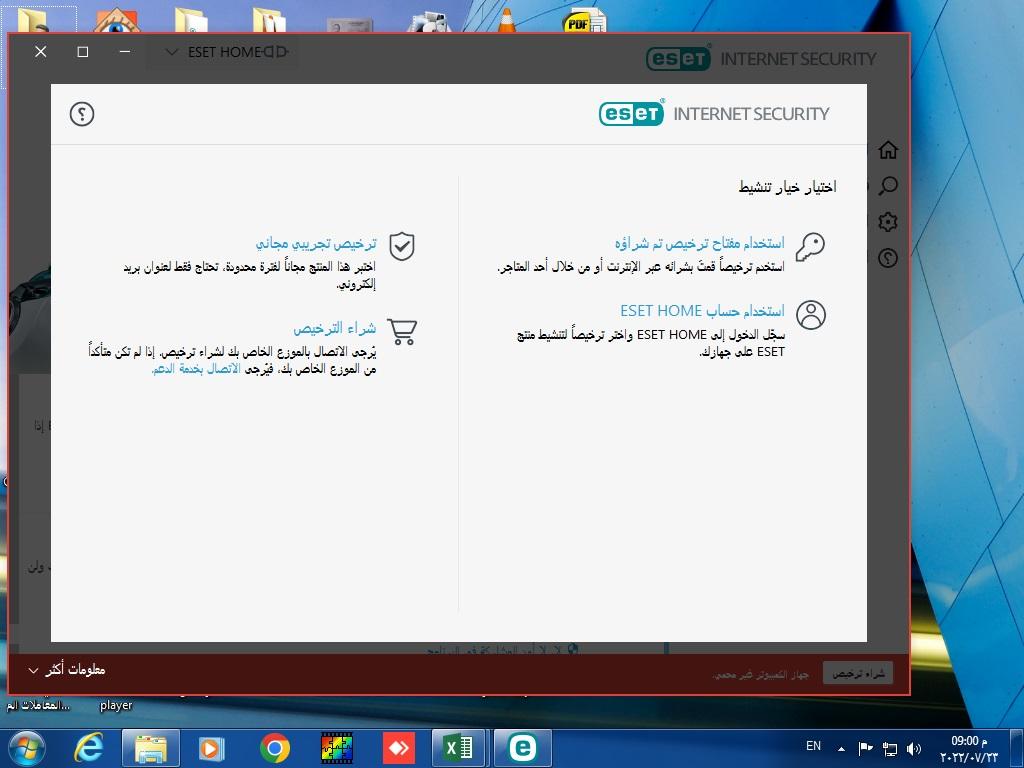Open the volume control in system tray
This screenshot has height=768, width=1024.
(914, 749)
